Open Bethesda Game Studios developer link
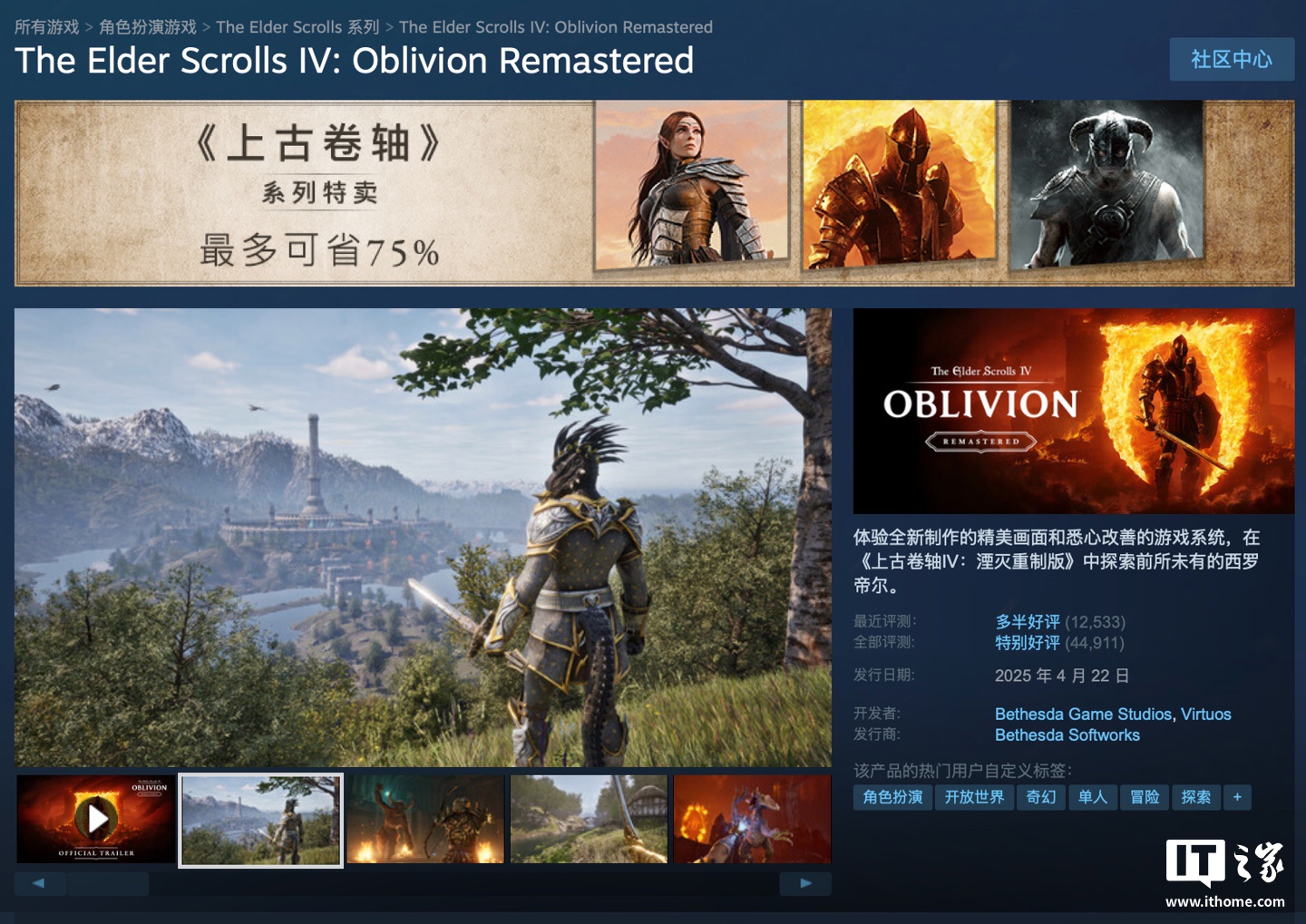1306x924 pixels. (1083, 715)
